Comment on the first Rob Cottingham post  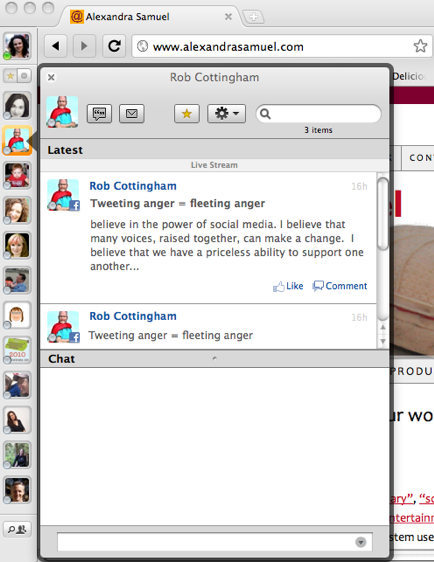(x=340, y=286)
